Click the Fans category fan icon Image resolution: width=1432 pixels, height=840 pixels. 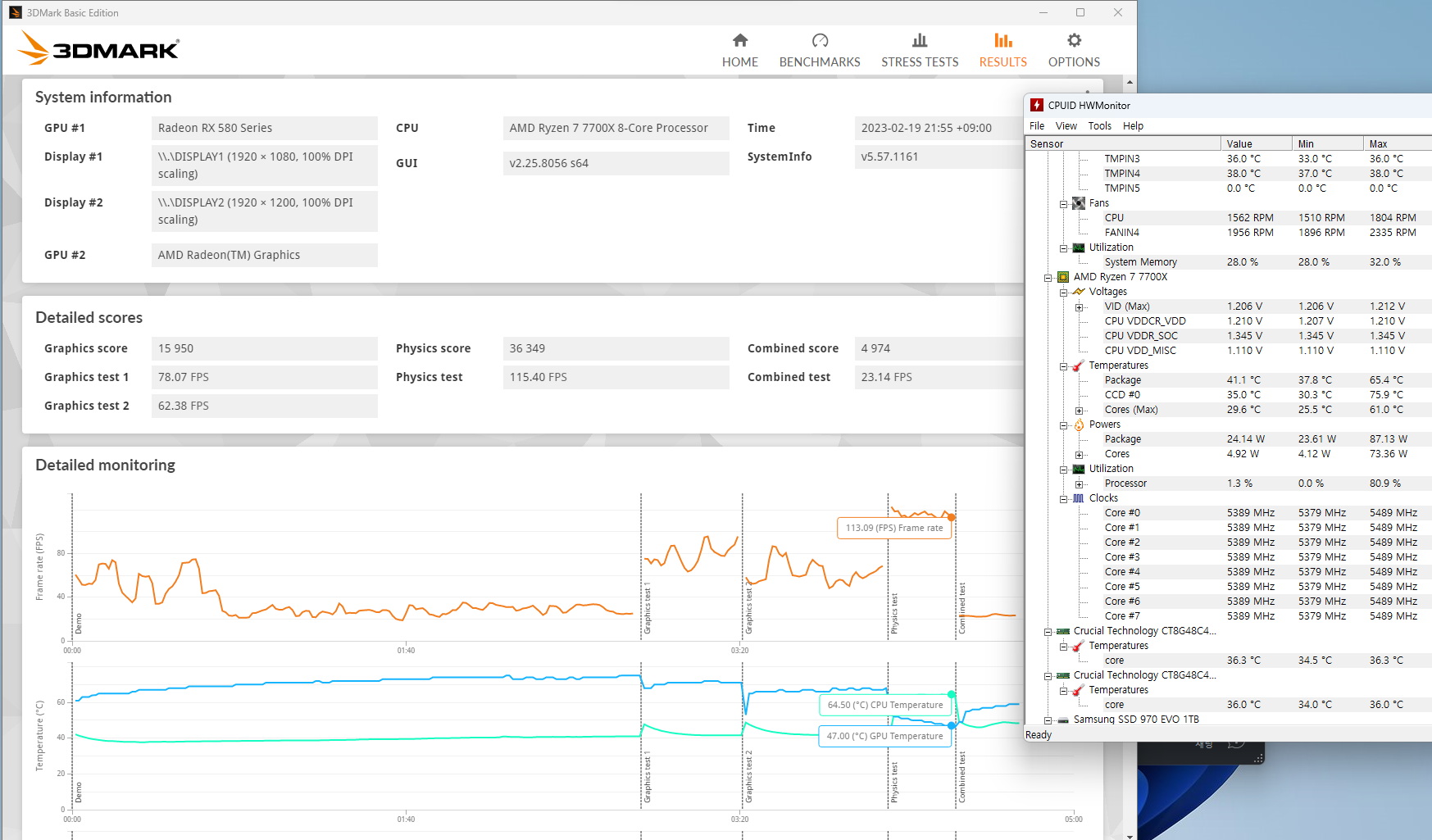pyautogui.click(x=1079, y=203)
